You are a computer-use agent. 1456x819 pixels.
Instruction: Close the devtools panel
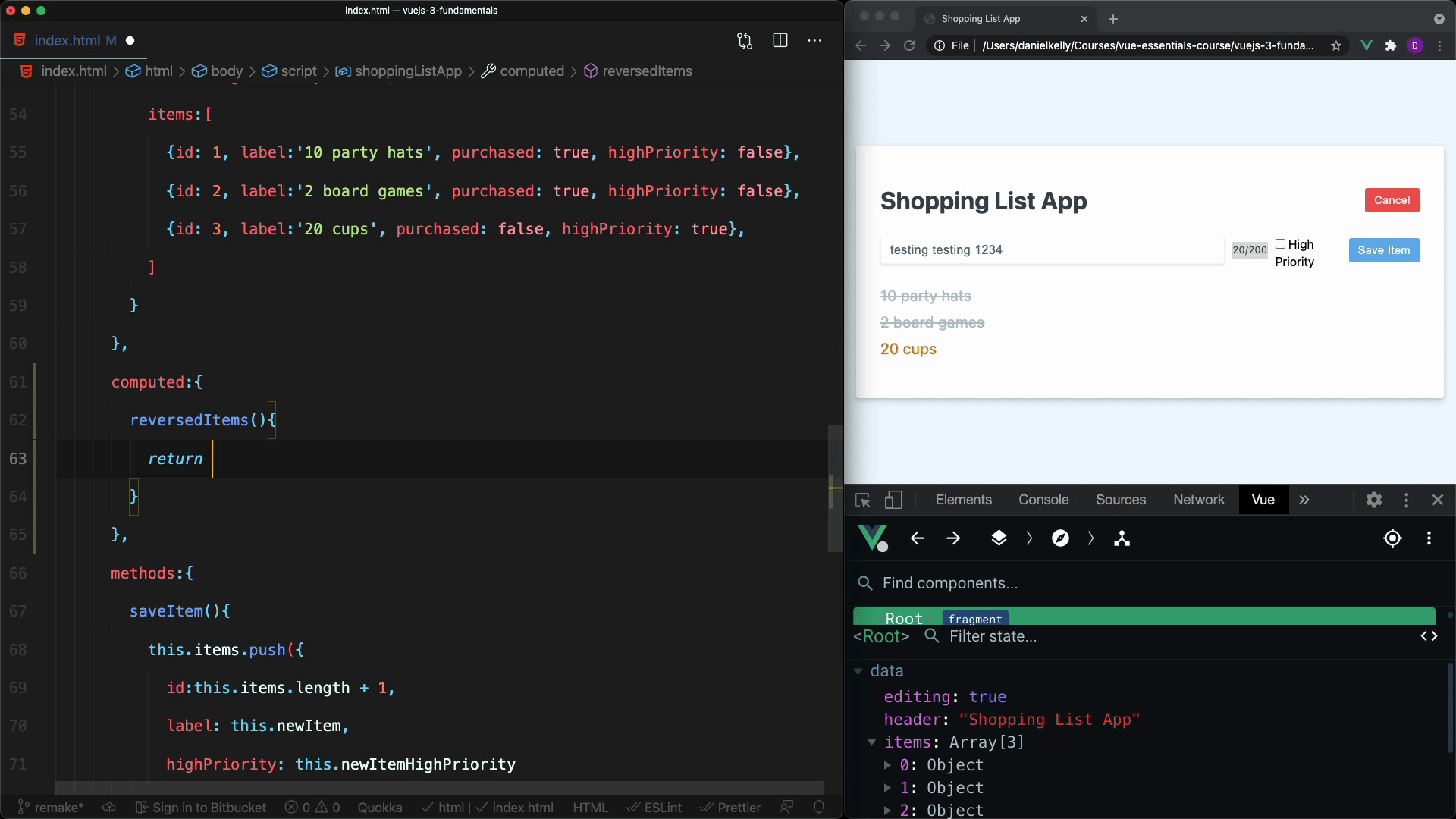click(x=1438, y=500)
